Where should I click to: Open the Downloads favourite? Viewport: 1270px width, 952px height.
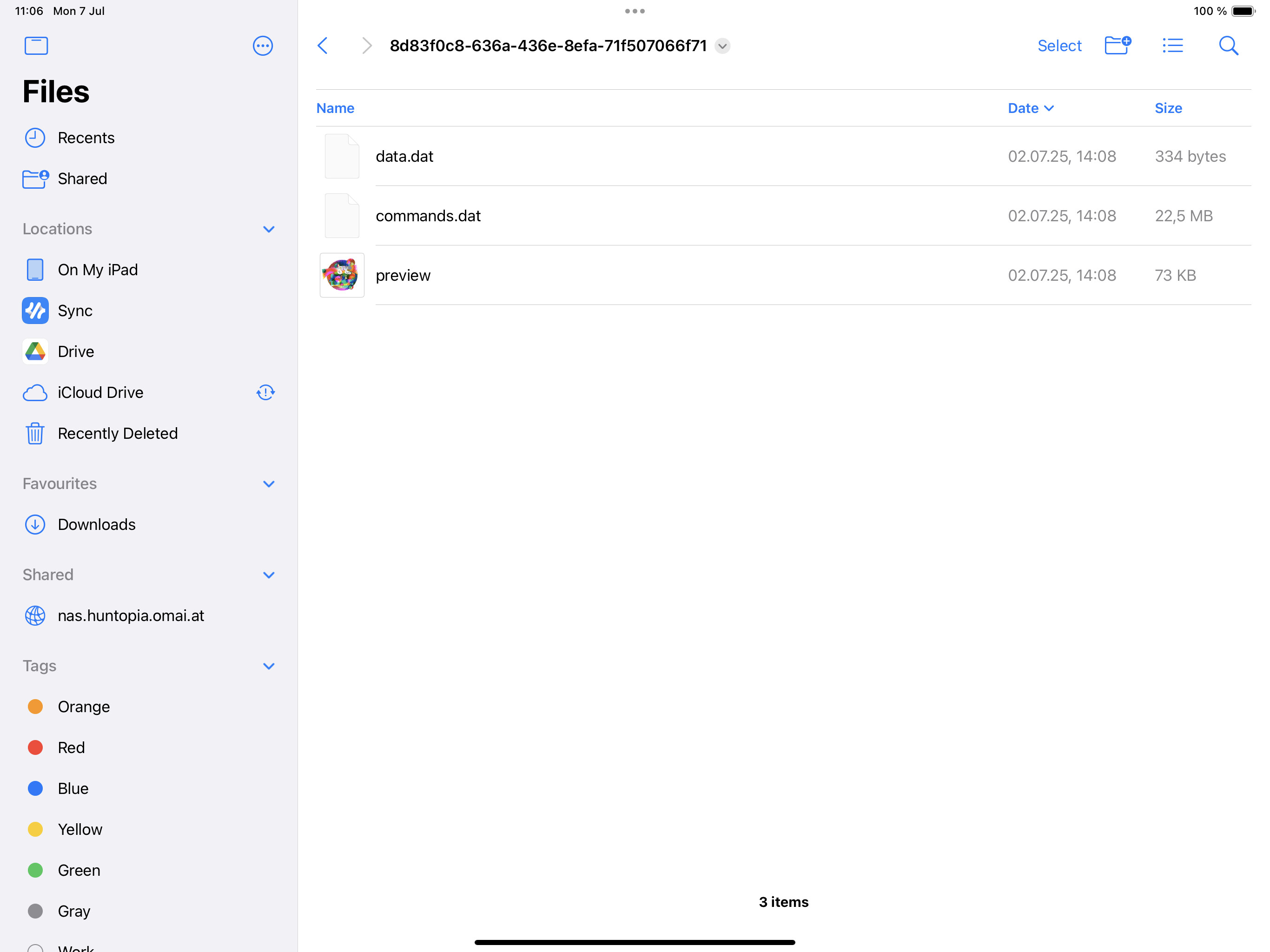pos(96,524)
